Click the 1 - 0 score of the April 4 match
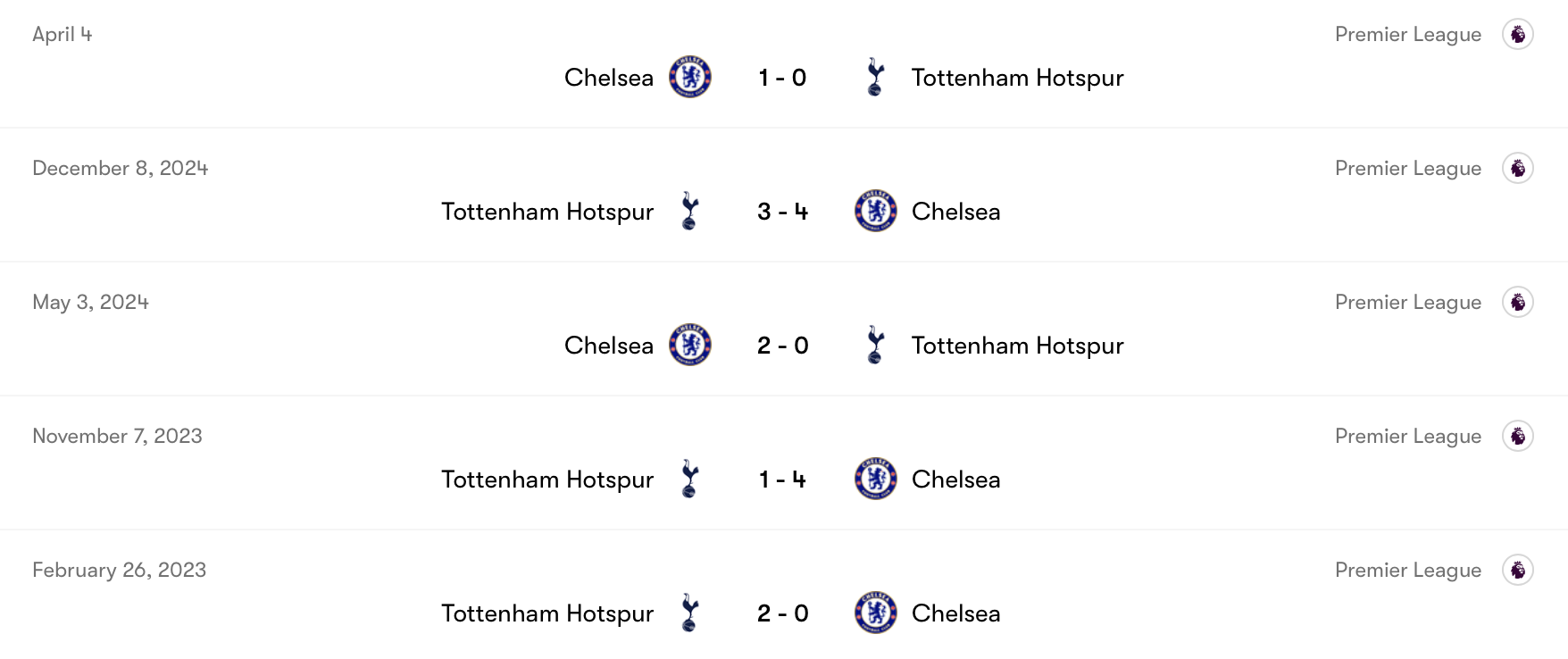The image size is (1568, 659). click(782, 78)
